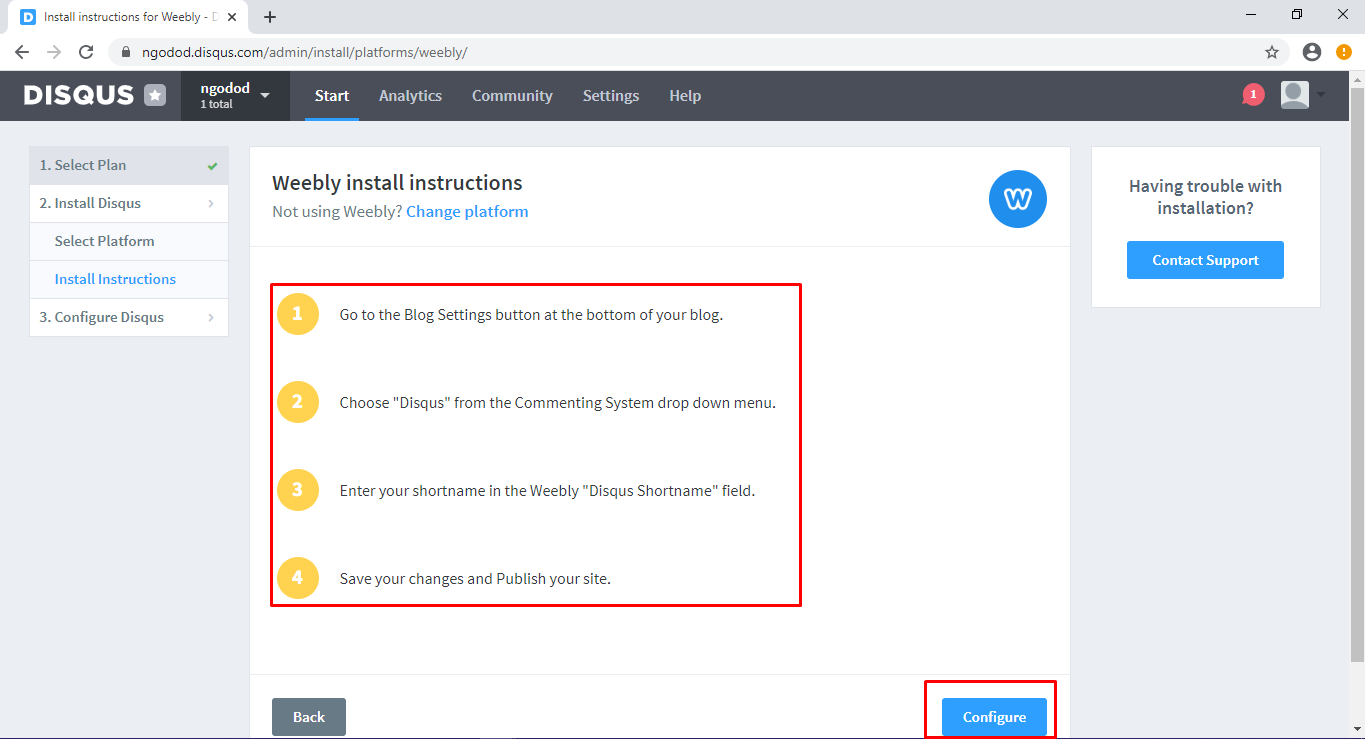Open the notifications bubble showing 1
The height and width of the screenshot is (739, 1365).
click(x=1253, y=95)
